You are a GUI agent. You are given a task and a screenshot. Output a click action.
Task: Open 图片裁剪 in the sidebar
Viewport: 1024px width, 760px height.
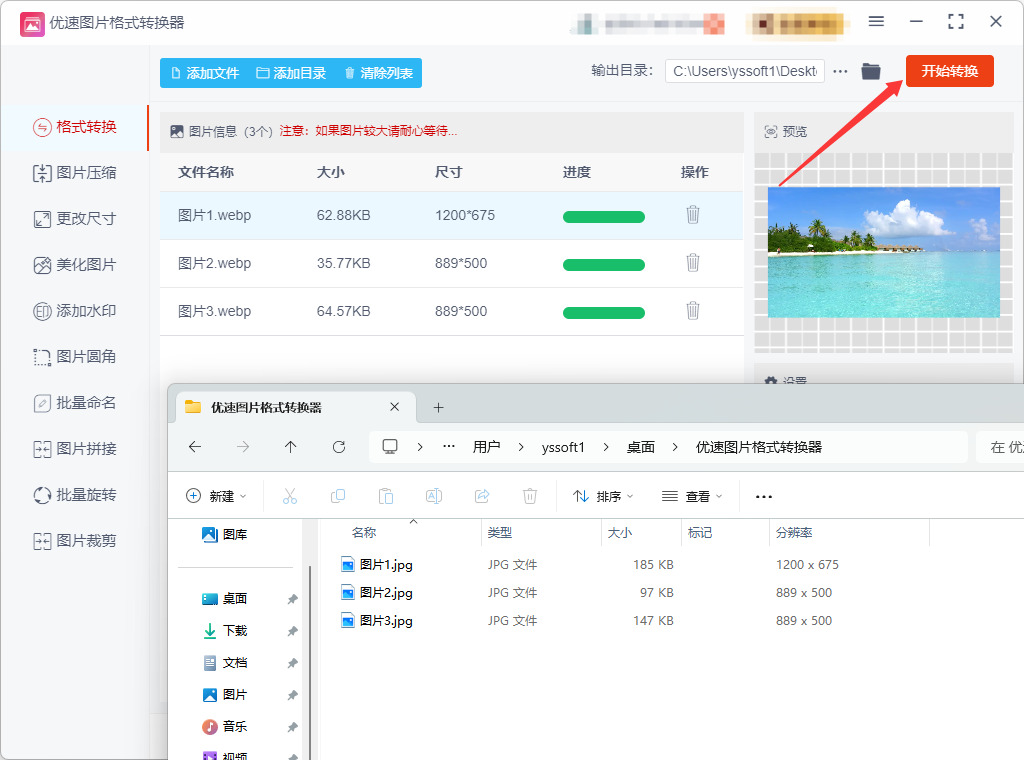click(x=75, y=541)
